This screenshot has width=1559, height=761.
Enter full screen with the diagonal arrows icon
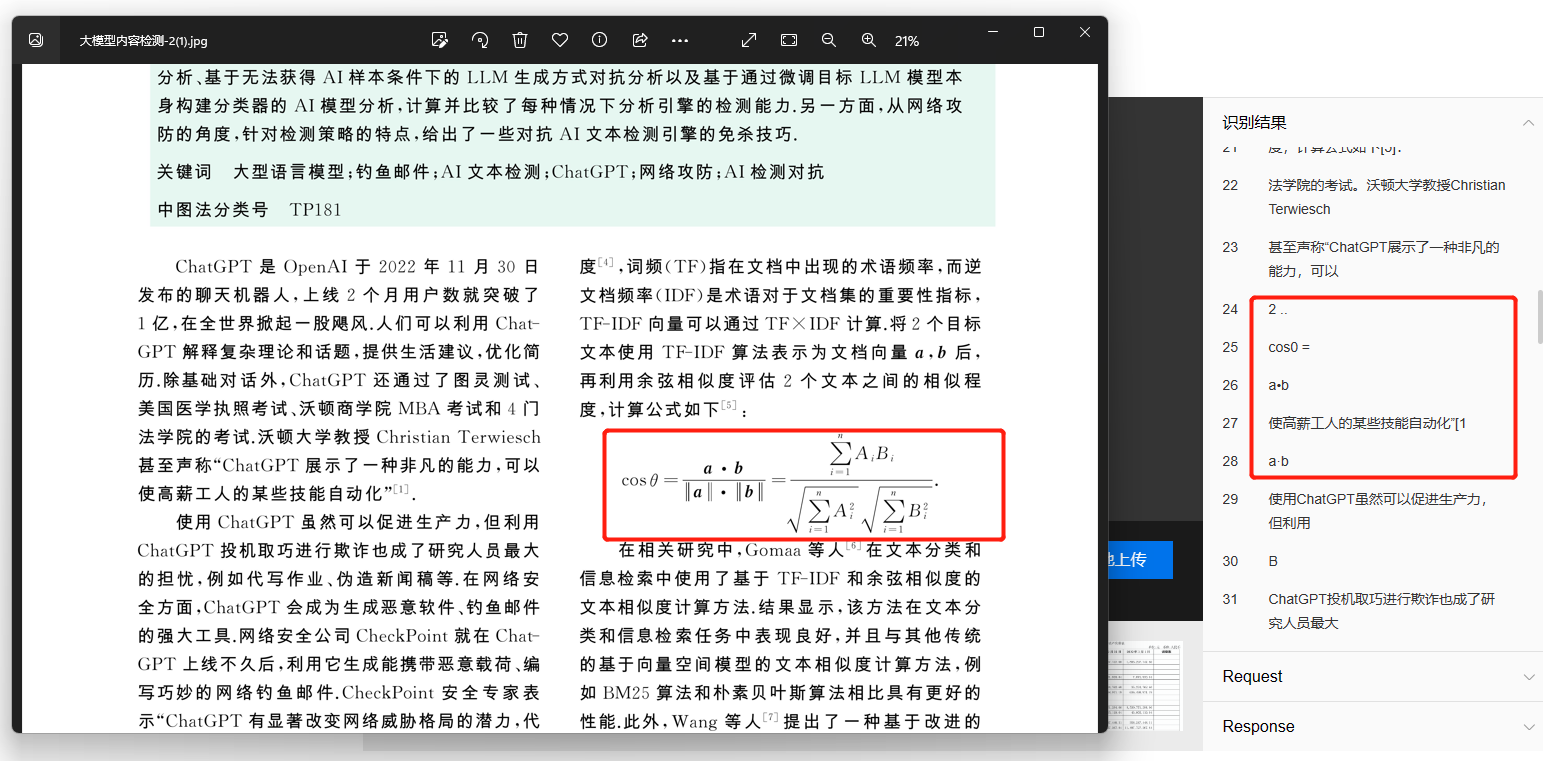pos(748,40)
